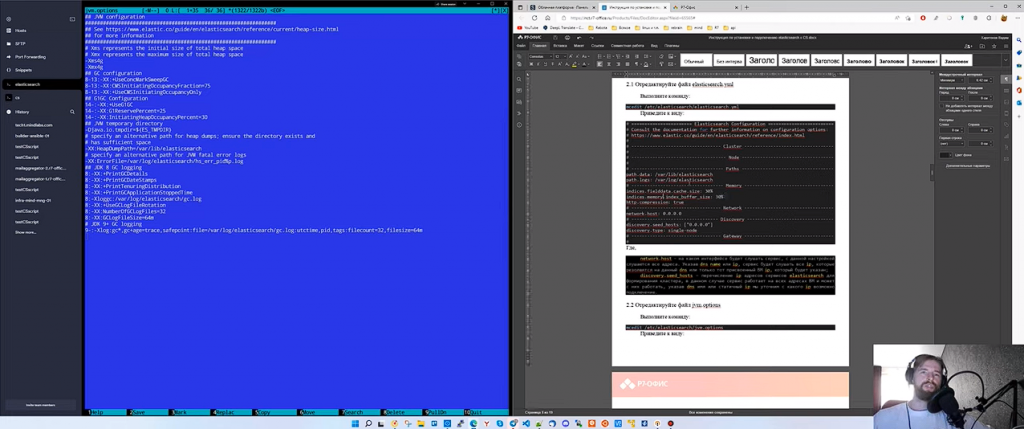Screen dimensions: 1024x429
Task: Click redo icon in R7 header
Action: tap(592, 38)
